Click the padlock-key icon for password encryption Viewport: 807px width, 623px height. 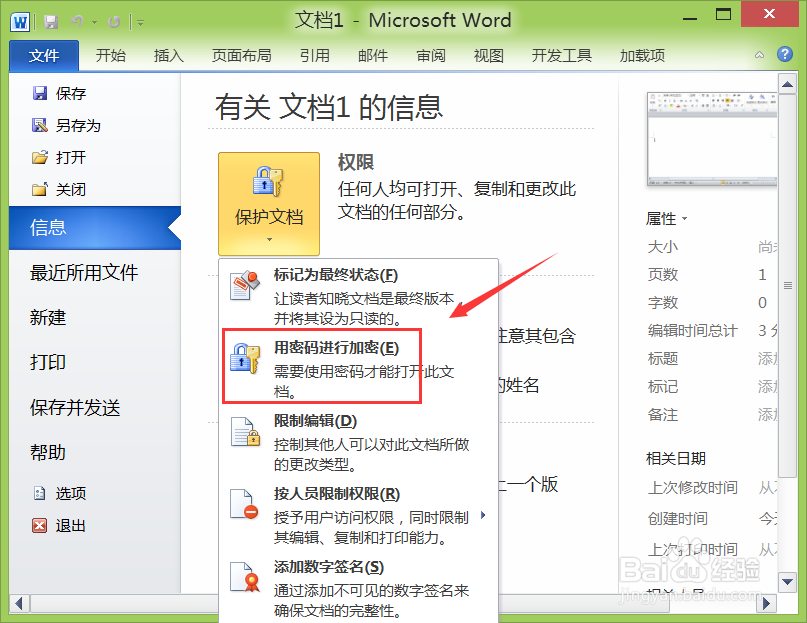click(x=245, y=358)
